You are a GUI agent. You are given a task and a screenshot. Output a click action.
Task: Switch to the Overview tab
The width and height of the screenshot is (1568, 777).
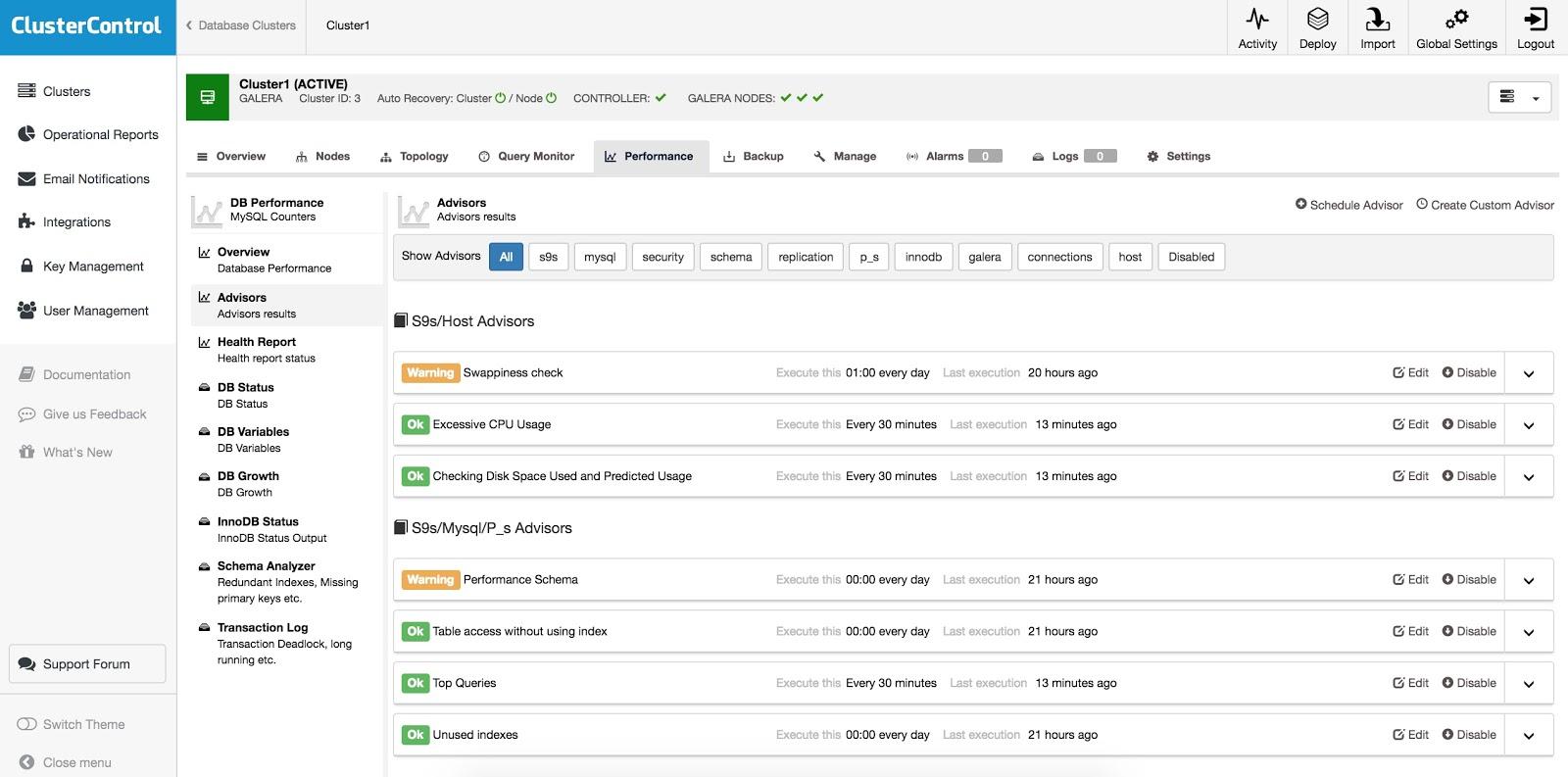click(x=231, y=156)
